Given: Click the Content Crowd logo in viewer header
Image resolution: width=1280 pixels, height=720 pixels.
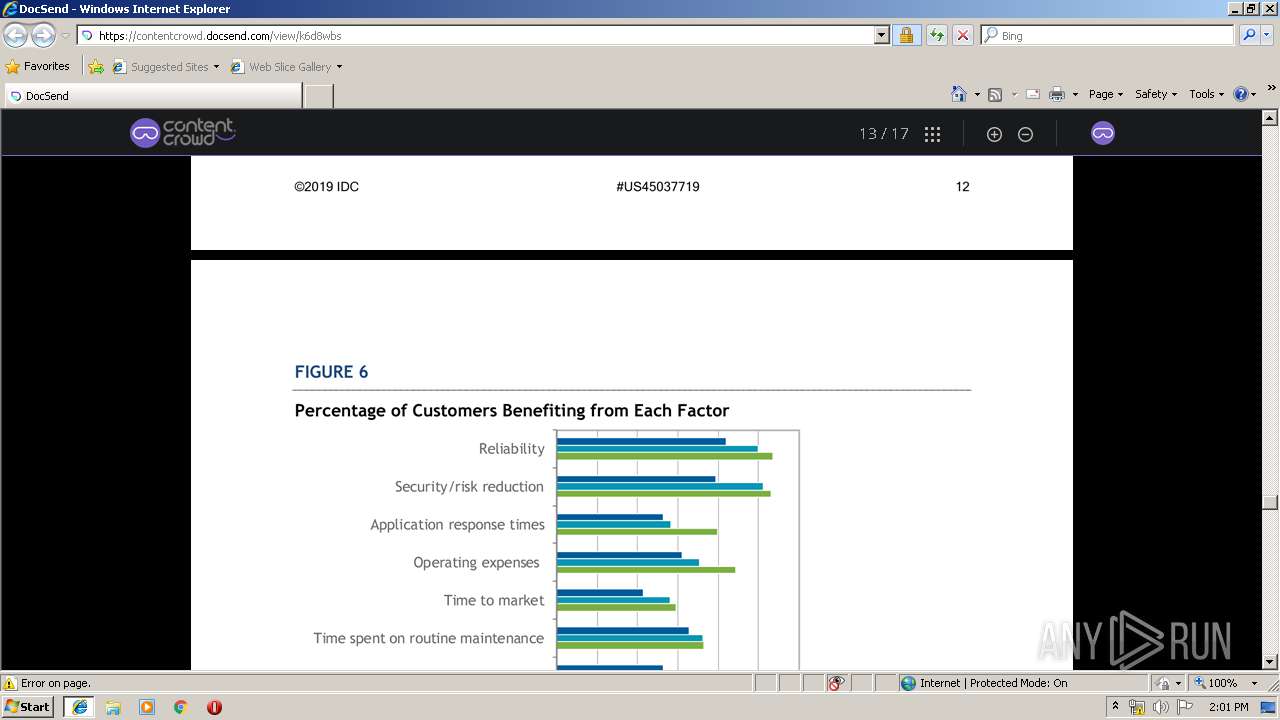Looking at the screenshot, I should pyautogui.click(x=183, y=132).
